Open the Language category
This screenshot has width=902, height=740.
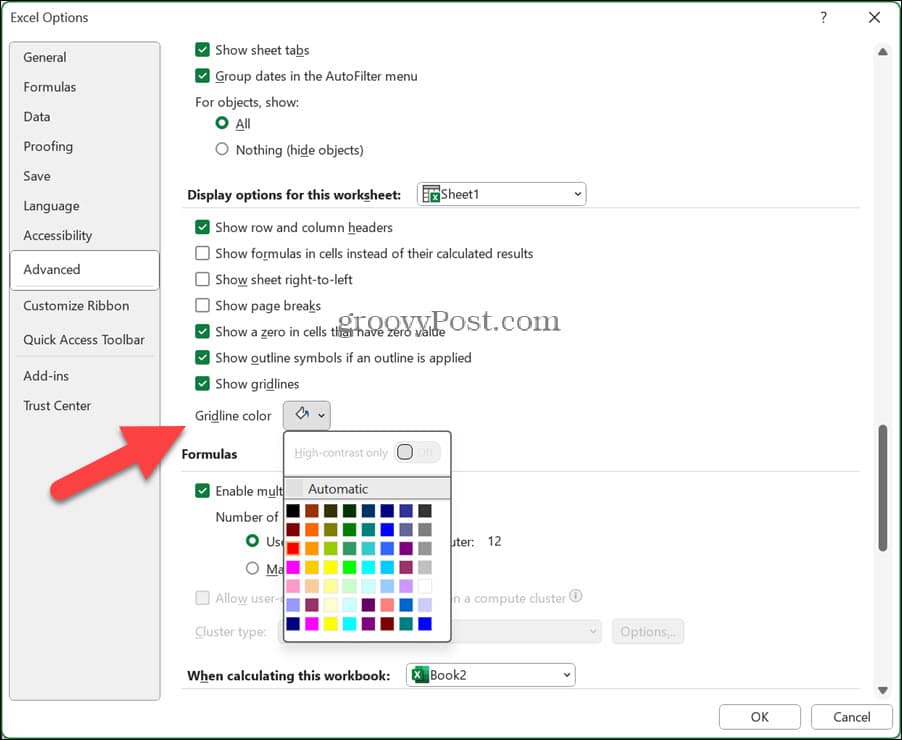pyautogui.click(x=51, y=206)
